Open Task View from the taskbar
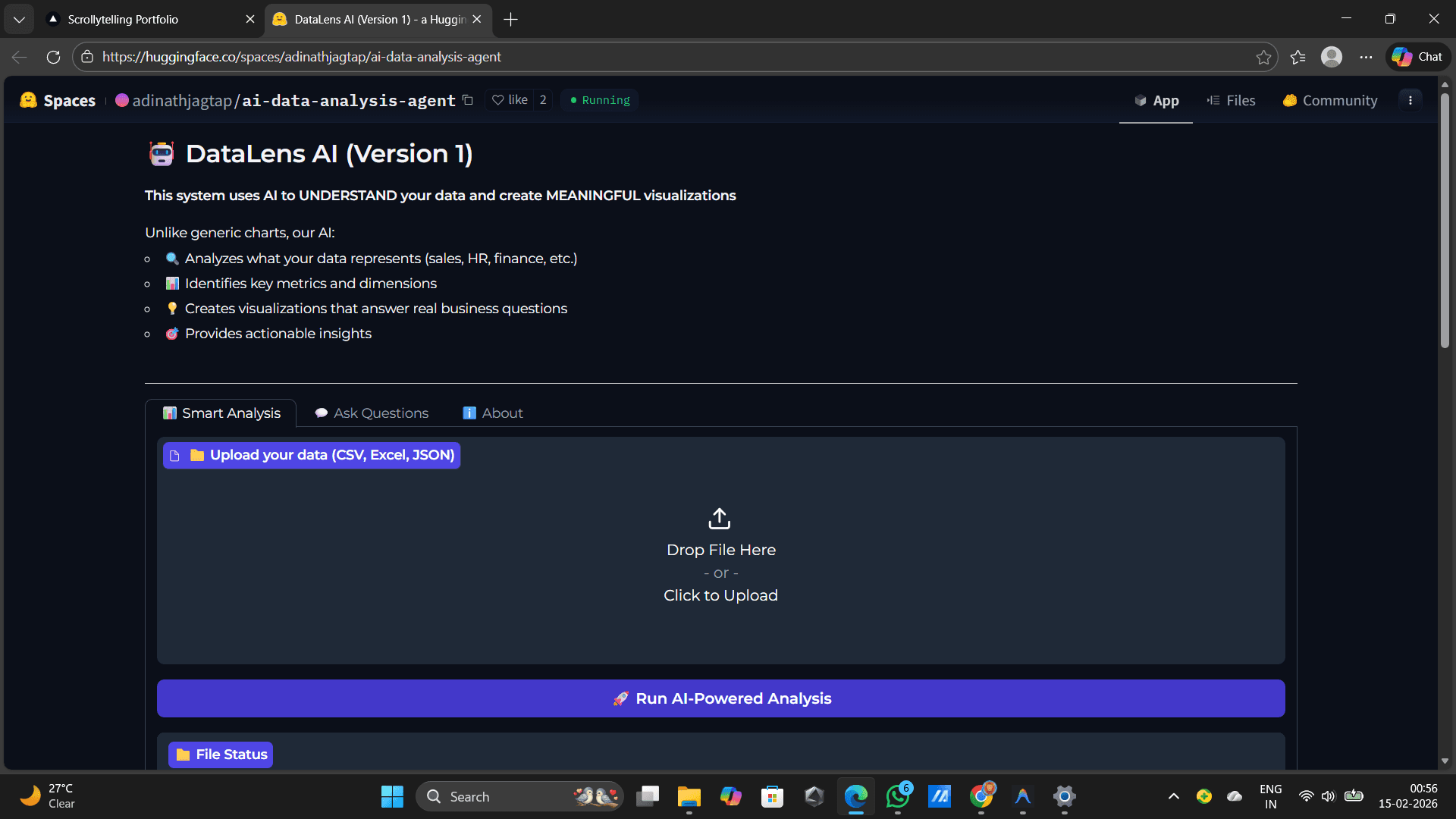Viewport: 1456px width, 819px height. coord(648,796)
